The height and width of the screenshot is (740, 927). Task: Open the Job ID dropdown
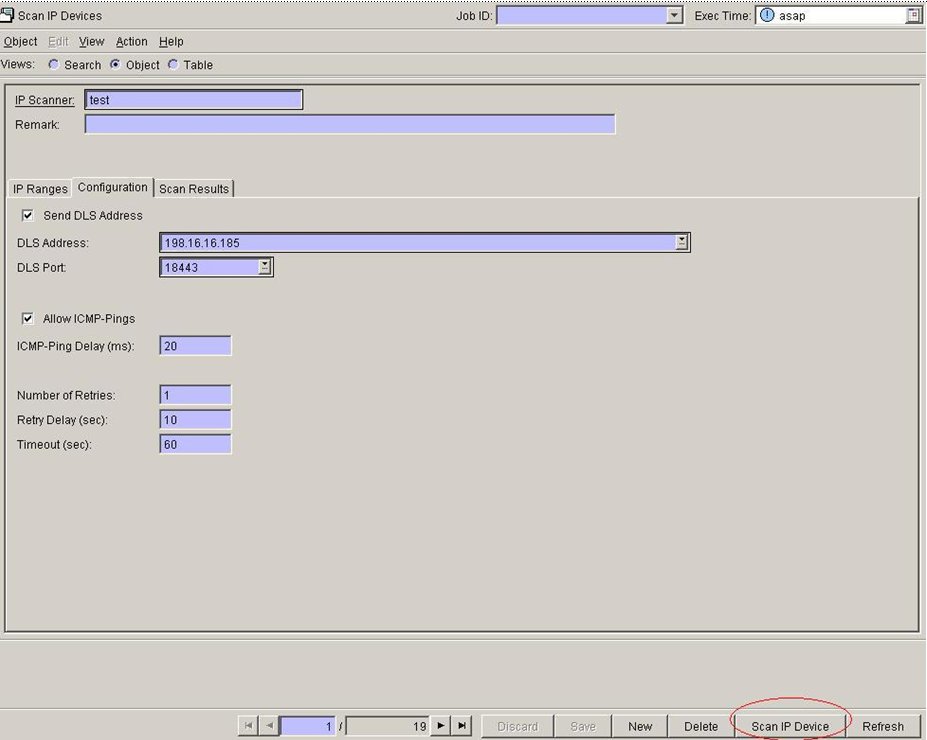coord(675,16)
